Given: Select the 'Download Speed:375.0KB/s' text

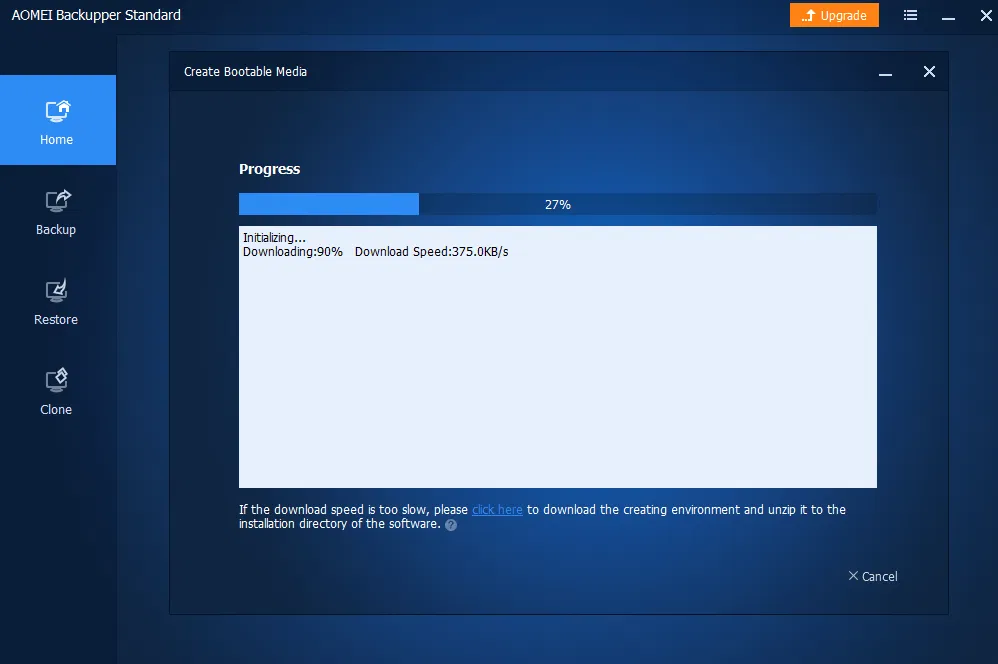Looking at the screenshot, I should click(432, 251).
